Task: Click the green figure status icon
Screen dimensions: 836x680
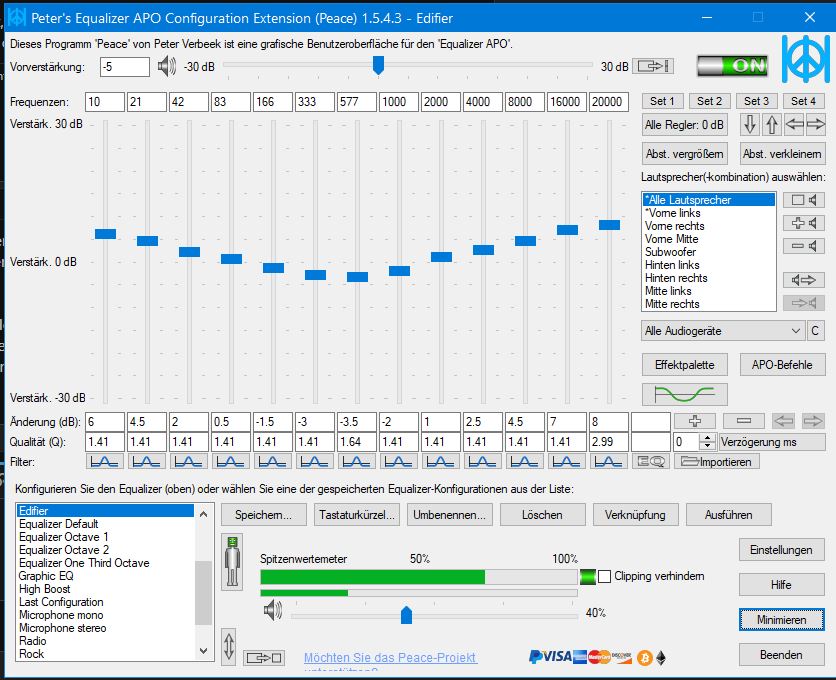Action: [232, 562]
